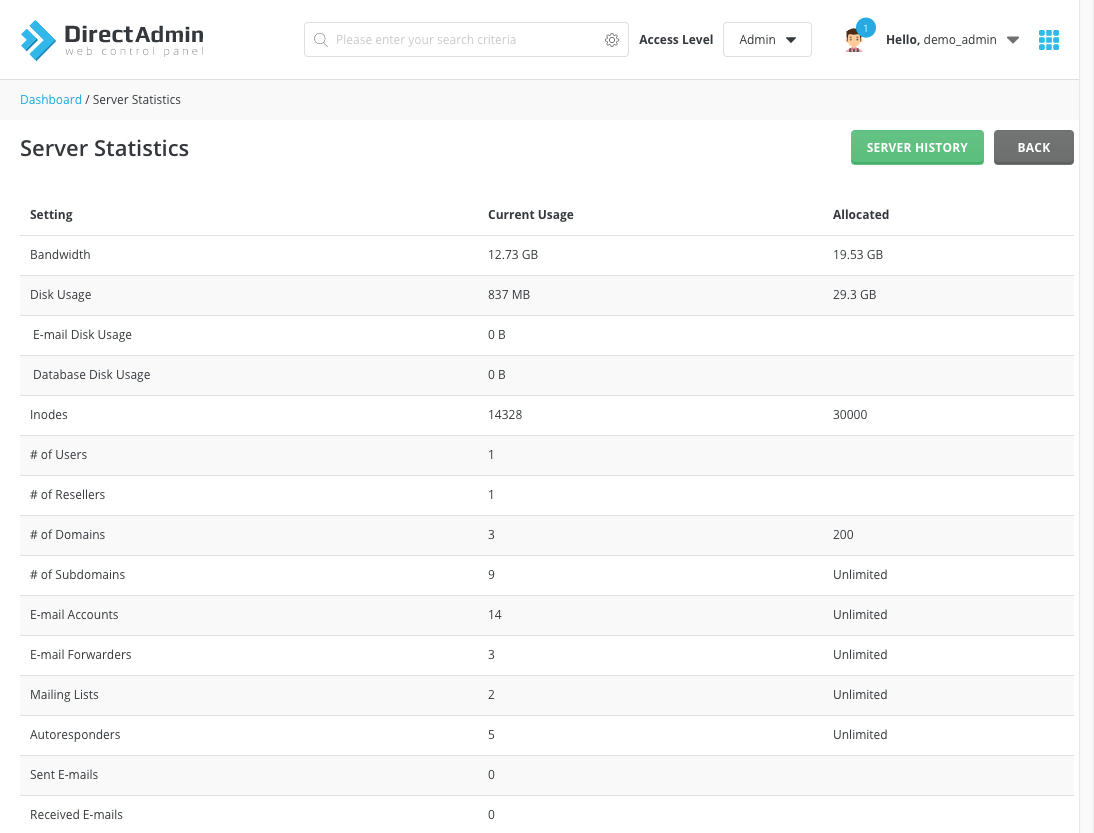This screenshot has height=833, width=1094.
Task: Click the Current Usage column header
Action: tap(531, 214)
